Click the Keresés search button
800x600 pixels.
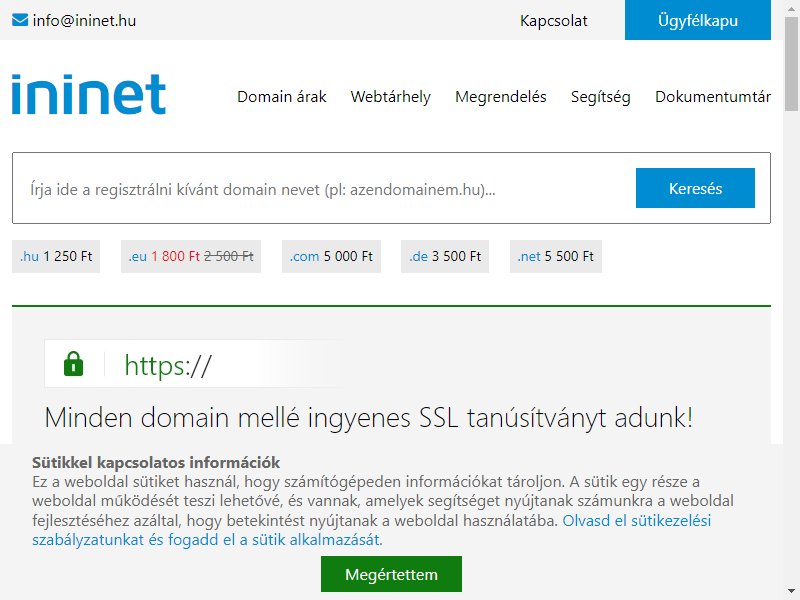(695, 188)
